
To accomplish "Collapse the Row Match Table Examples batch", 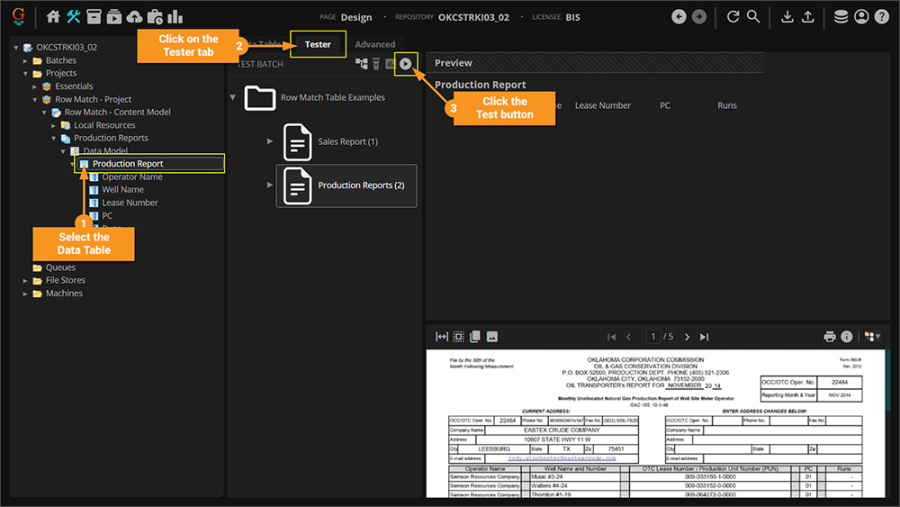I will coord(233,98).
